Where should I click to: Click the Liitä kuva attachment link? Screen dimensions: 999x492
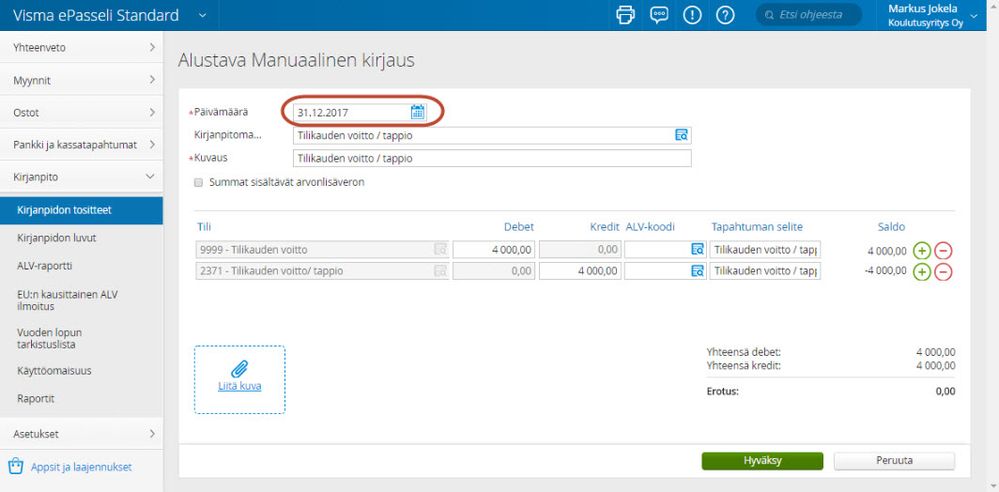click(x=240, y=386)
